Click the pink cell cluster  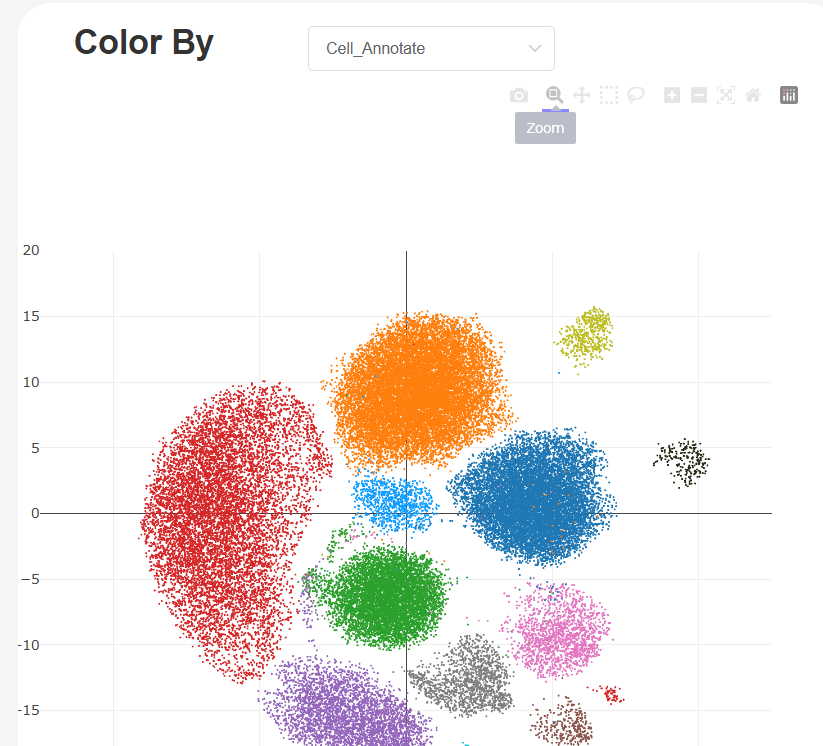[555, 630]
